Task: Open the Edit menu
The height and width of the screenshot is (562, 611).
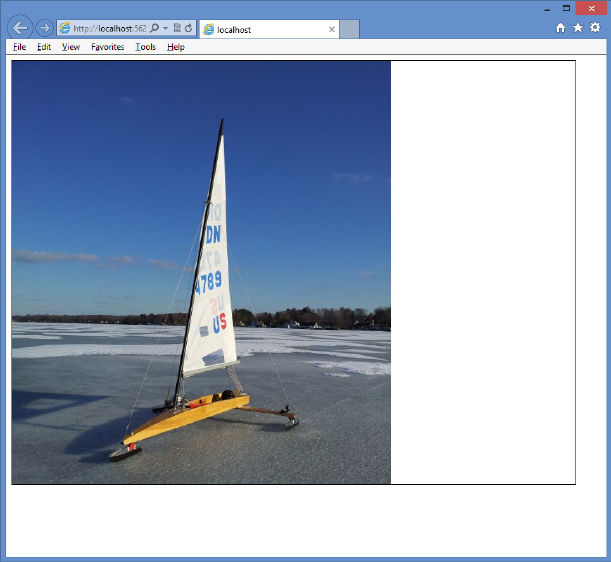Action: 44,47
